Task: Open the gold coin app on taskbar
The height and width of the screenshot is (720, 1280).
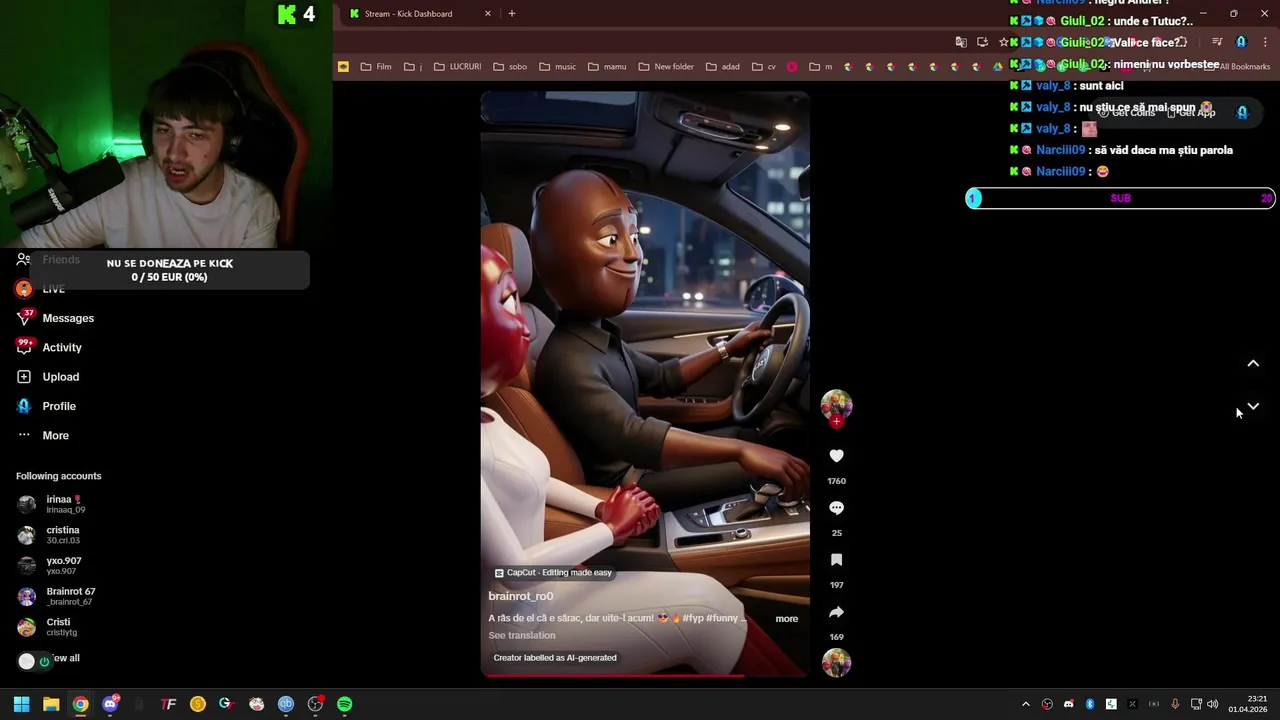Action: (198, 704)
